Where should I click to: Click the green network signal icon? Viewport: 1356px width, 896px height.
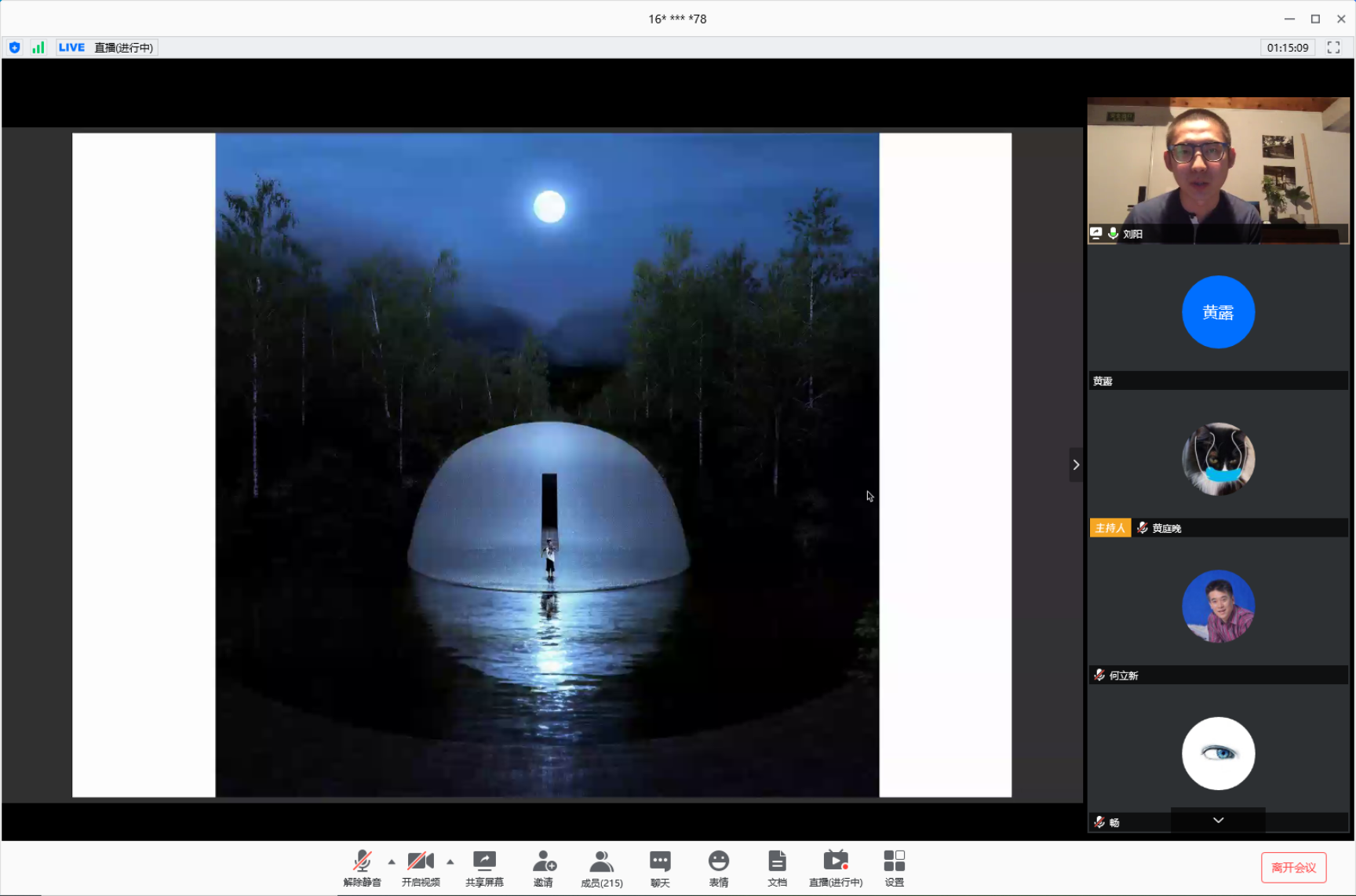click(38, 48)
